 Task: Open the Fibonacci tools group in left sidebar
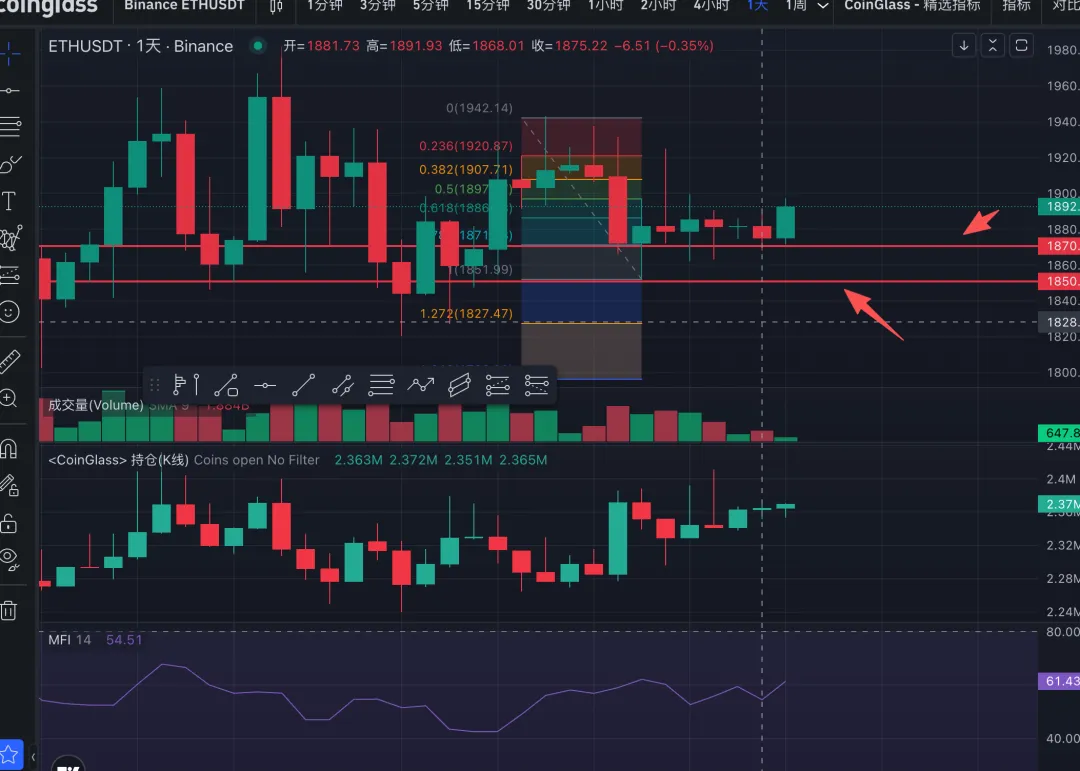[x=10, y=126]
